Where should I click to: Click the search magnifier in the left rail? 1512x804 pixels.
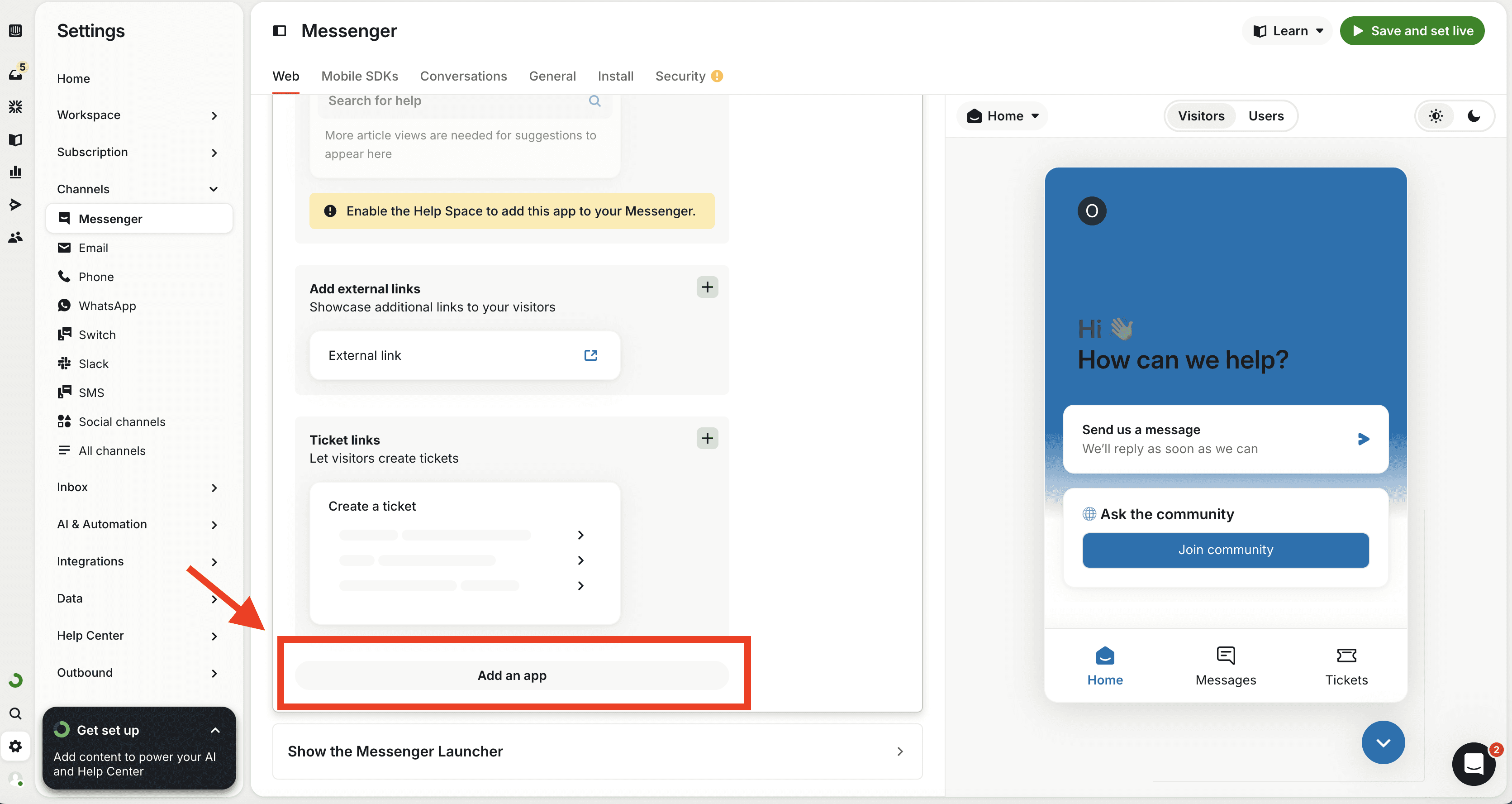pos(16,713)
